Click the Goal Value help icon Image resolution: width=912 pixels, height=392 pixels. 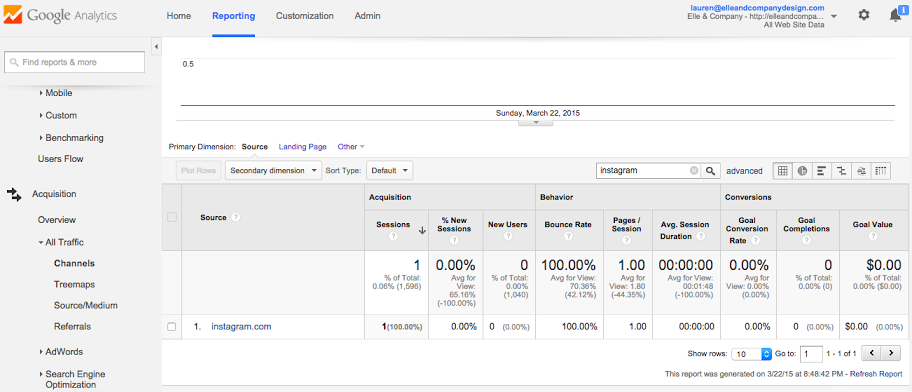click(872, 236)
